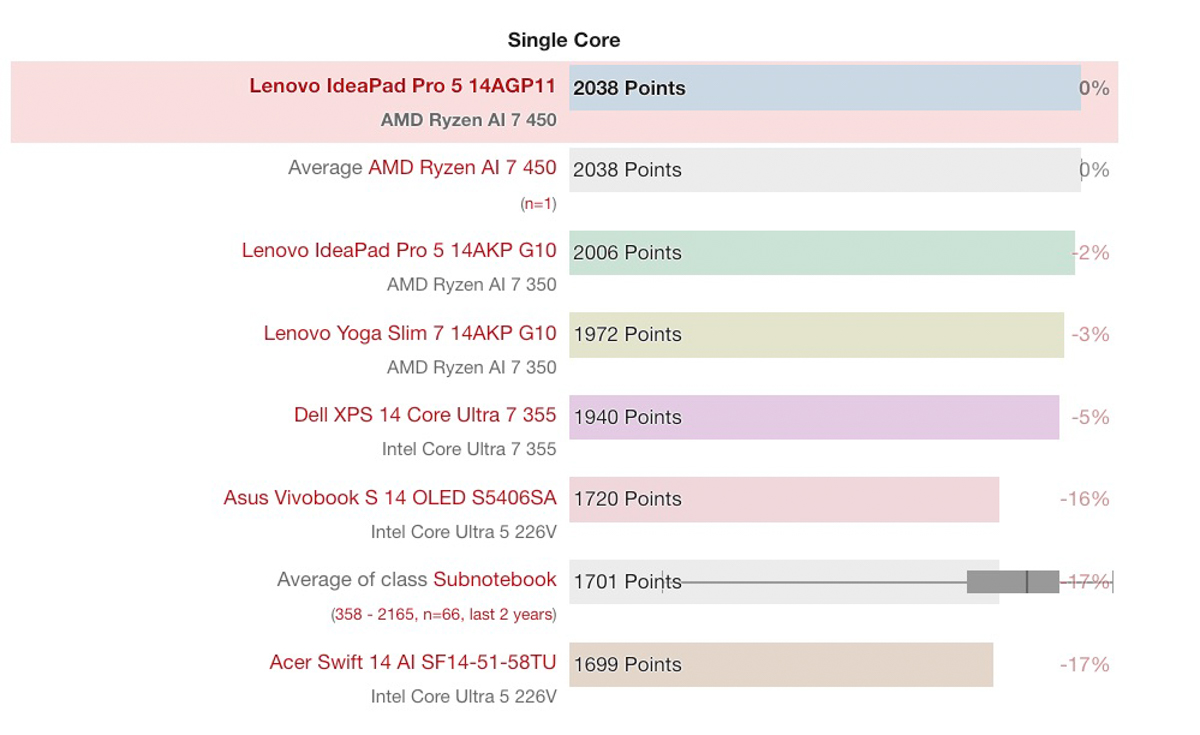Click the Subnotebook class link

pos(494,580)
